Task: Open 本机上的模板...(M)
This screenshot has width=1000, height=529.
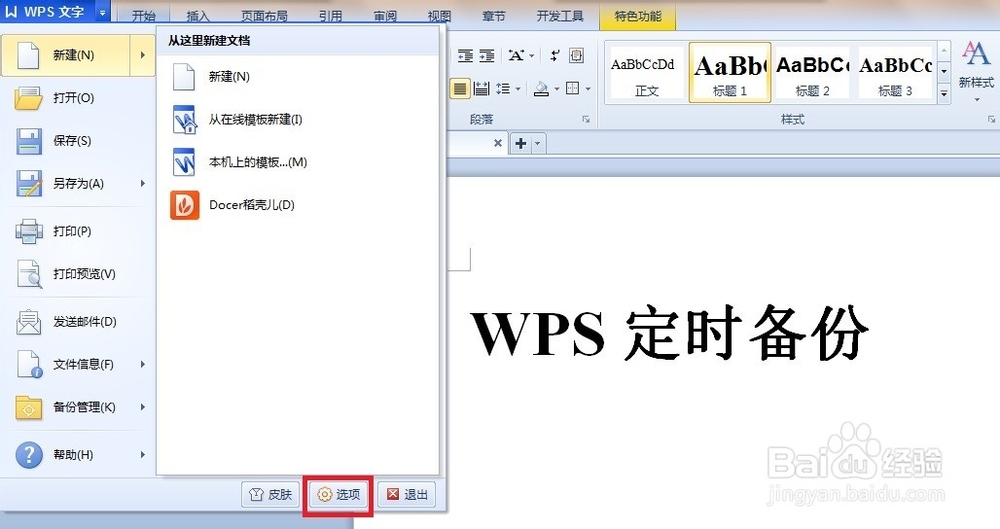Action: pyautogui.click(x=298, y=163)
